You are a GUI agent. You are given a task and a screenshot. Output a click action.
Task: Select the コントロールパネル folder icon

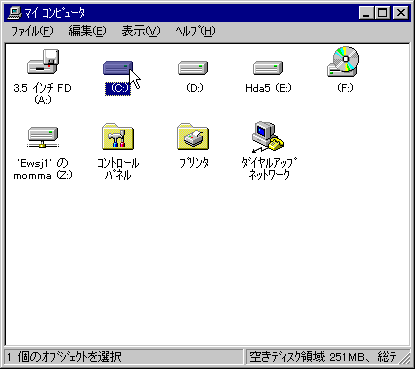pyautogui.click(x=118, y=137)
